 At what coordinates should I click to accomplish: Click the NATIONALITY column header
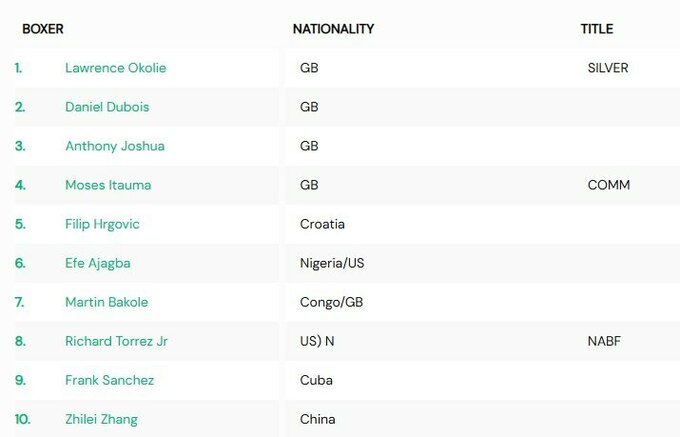click(333, 29)
